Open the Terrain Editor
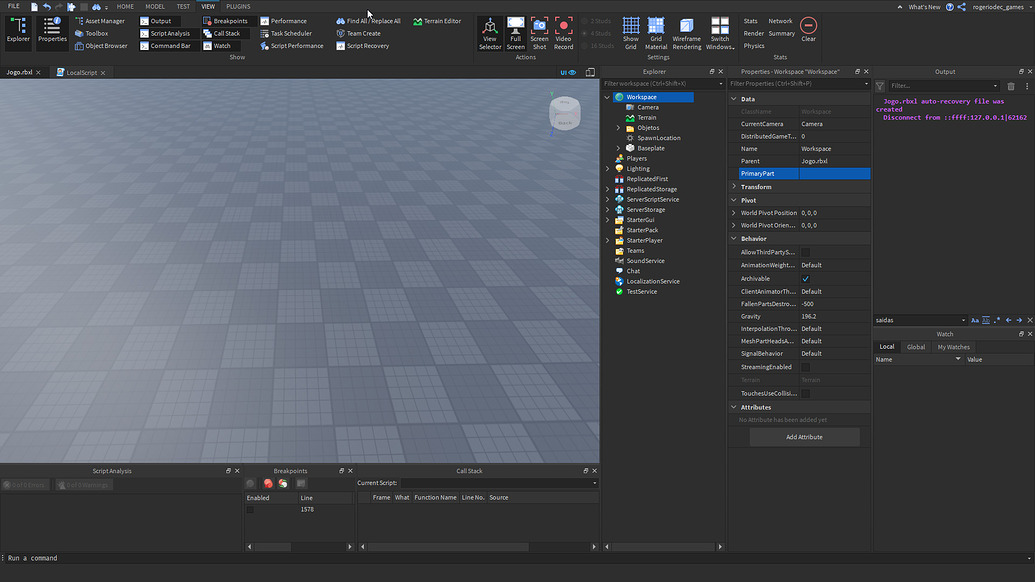The height and width of the screenshot is (582, 1035). pyautogui.click(x=441, y=20)
